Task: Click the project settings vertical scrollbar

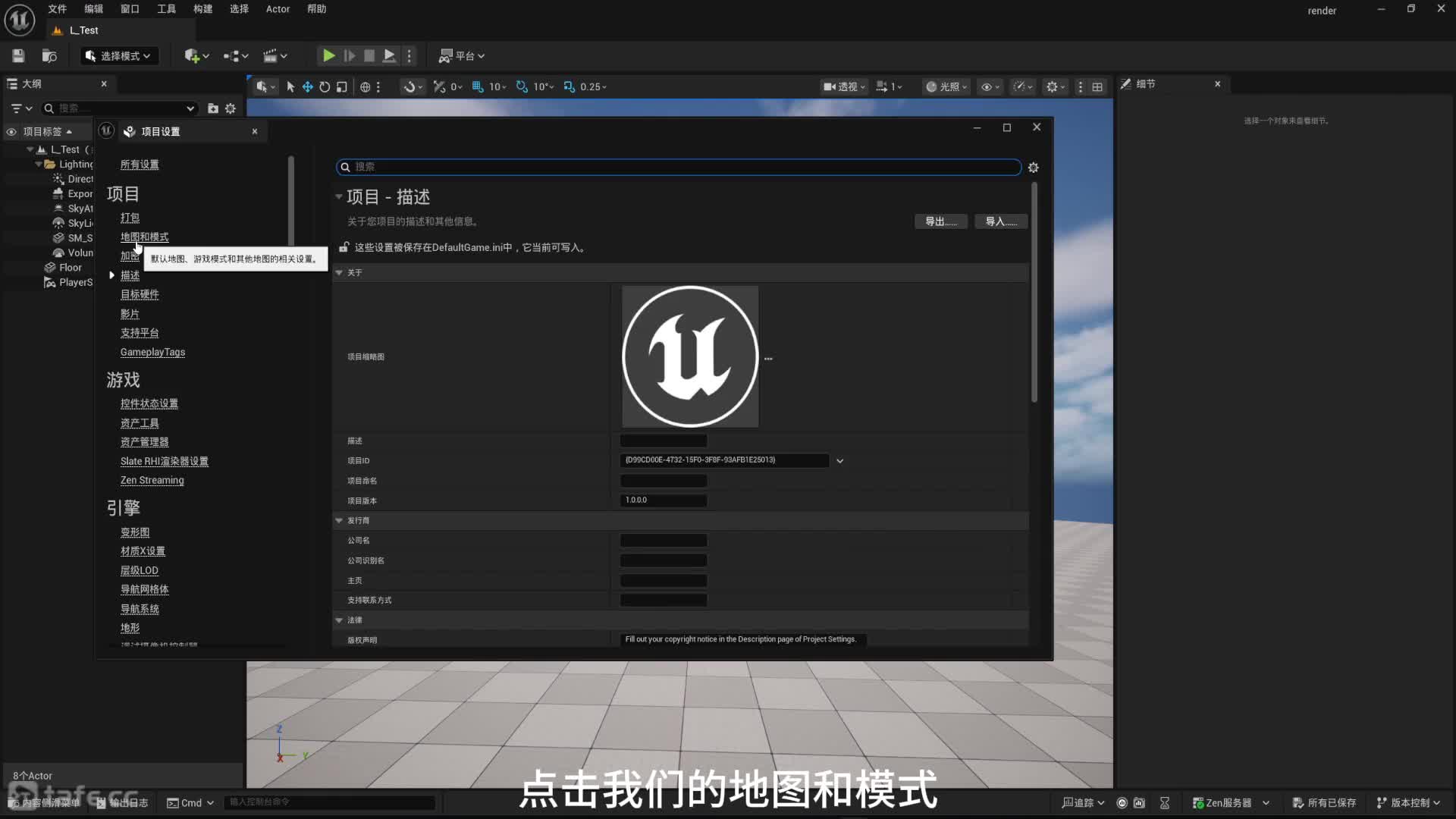Action: pos(1034,292)
